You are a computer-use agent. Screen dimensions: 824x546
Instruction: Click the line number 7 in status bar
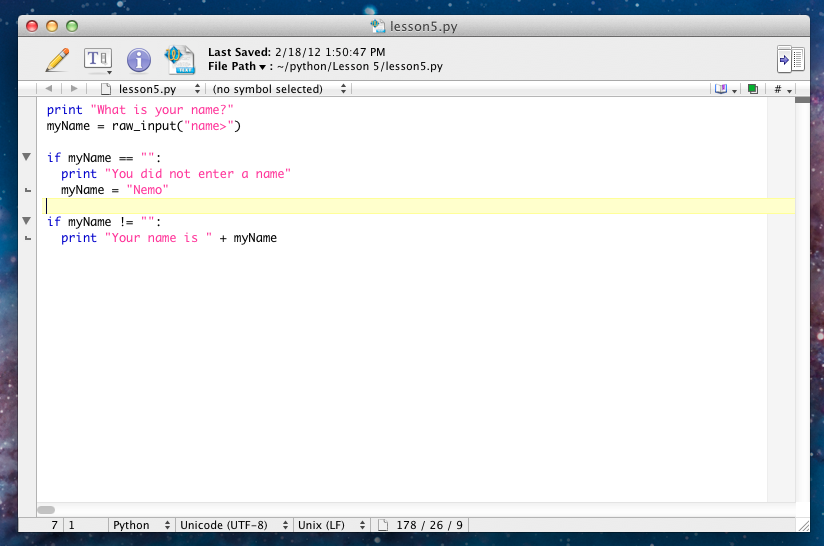[54, 525]
